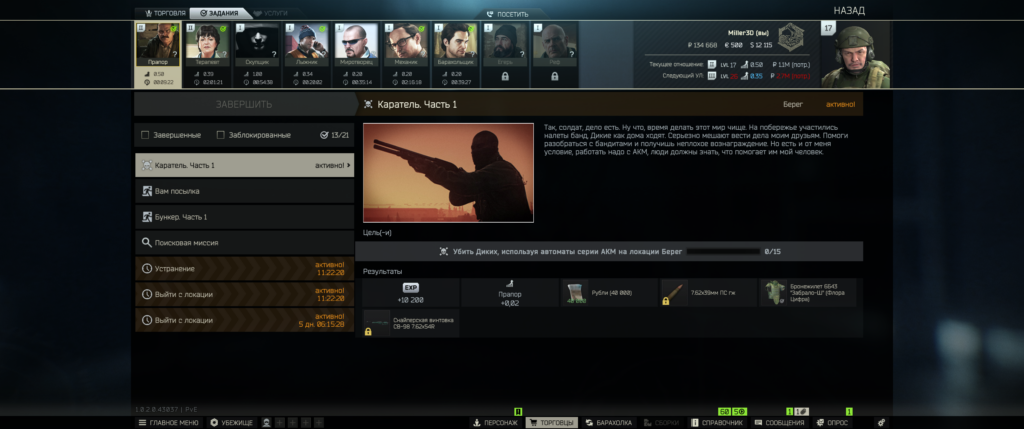Viewport: 1024px width, 429px height.
Task: Expand the Вам посылка quest
Action: 244,190
